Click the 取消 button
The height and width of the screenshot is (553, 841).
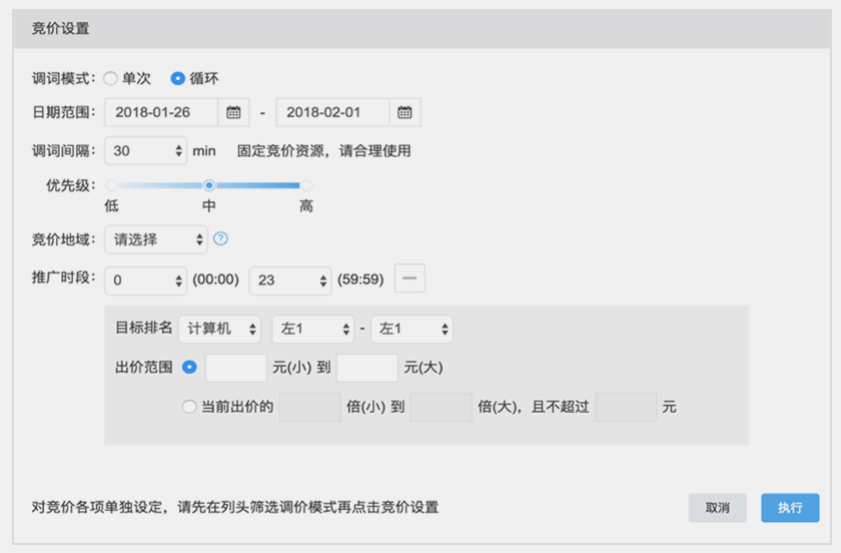pos(717,508)
